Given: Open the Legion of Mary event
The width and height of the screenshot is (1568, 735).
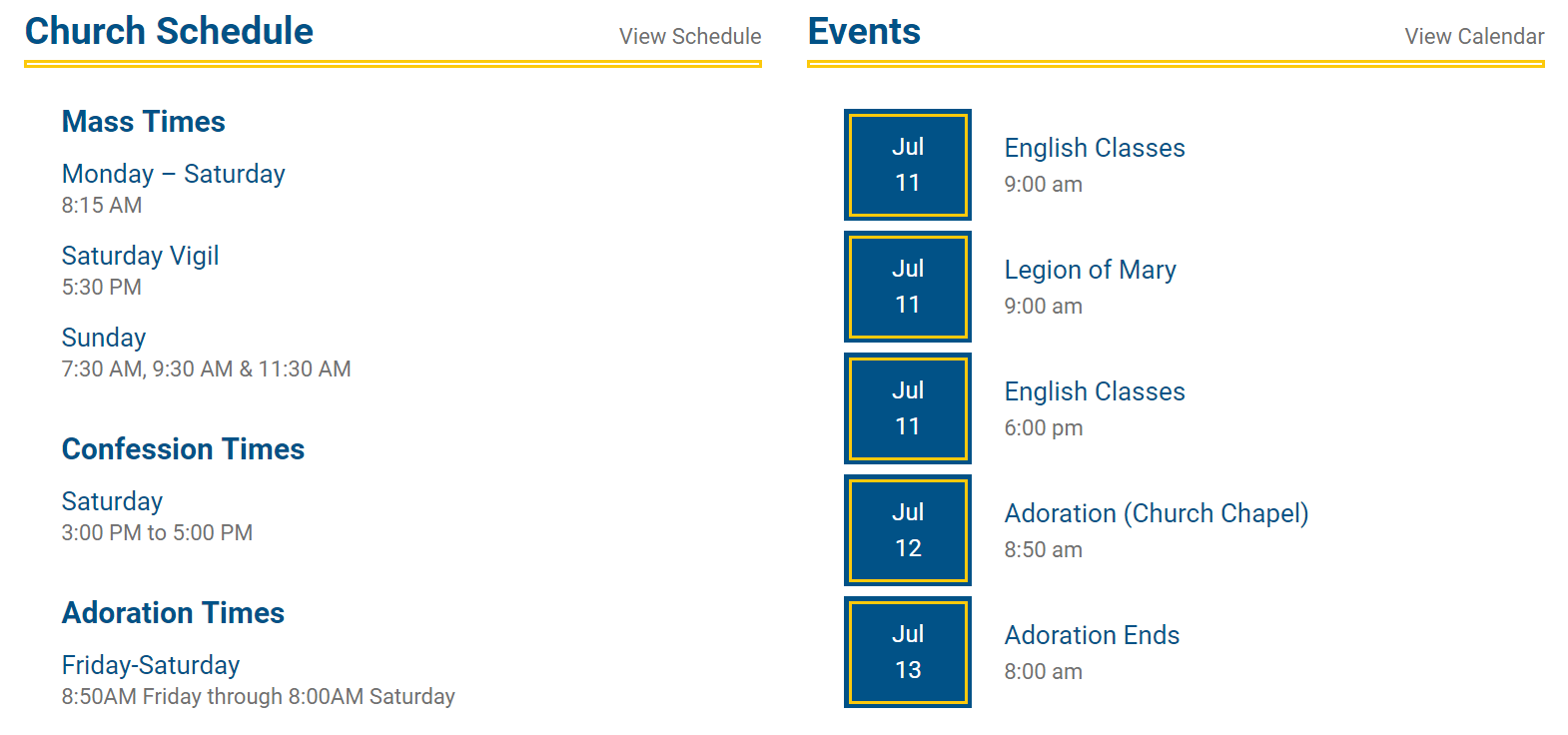Looking at the screenshot, I should [1090, 270].
